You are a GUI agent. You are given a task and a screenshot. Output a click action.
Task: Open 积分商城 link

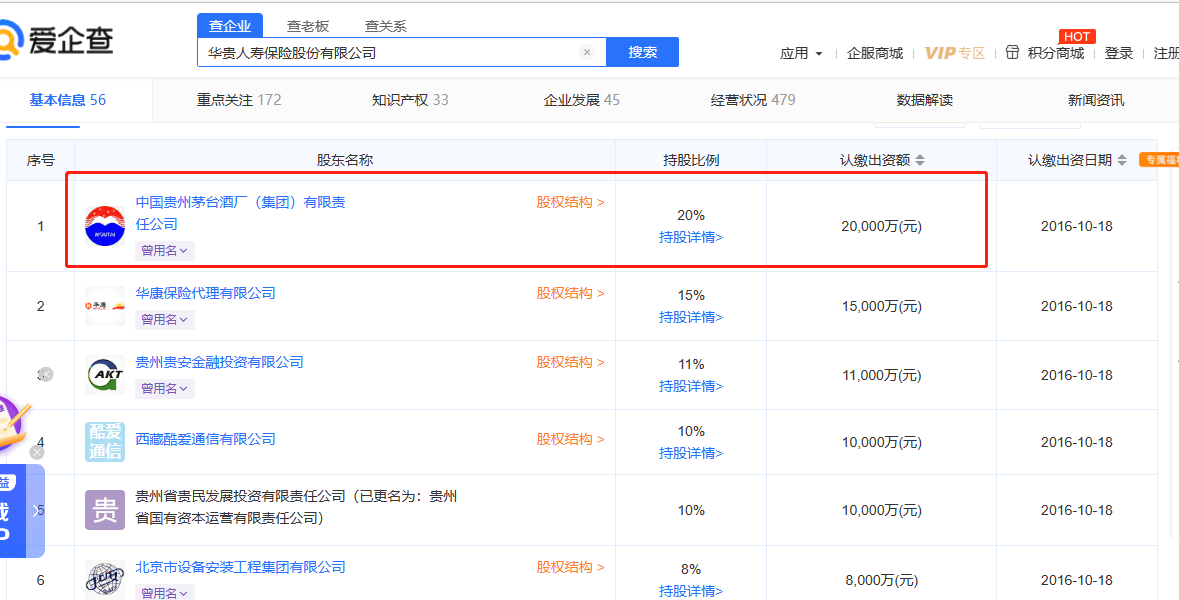click(1056, 53)
